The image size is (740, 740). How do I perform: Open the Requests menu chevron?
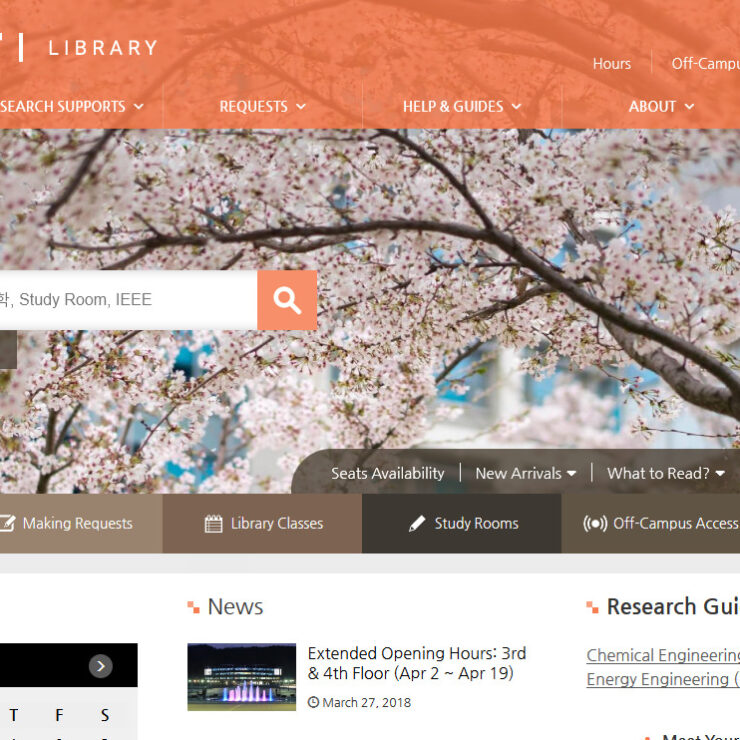(301, 107)
